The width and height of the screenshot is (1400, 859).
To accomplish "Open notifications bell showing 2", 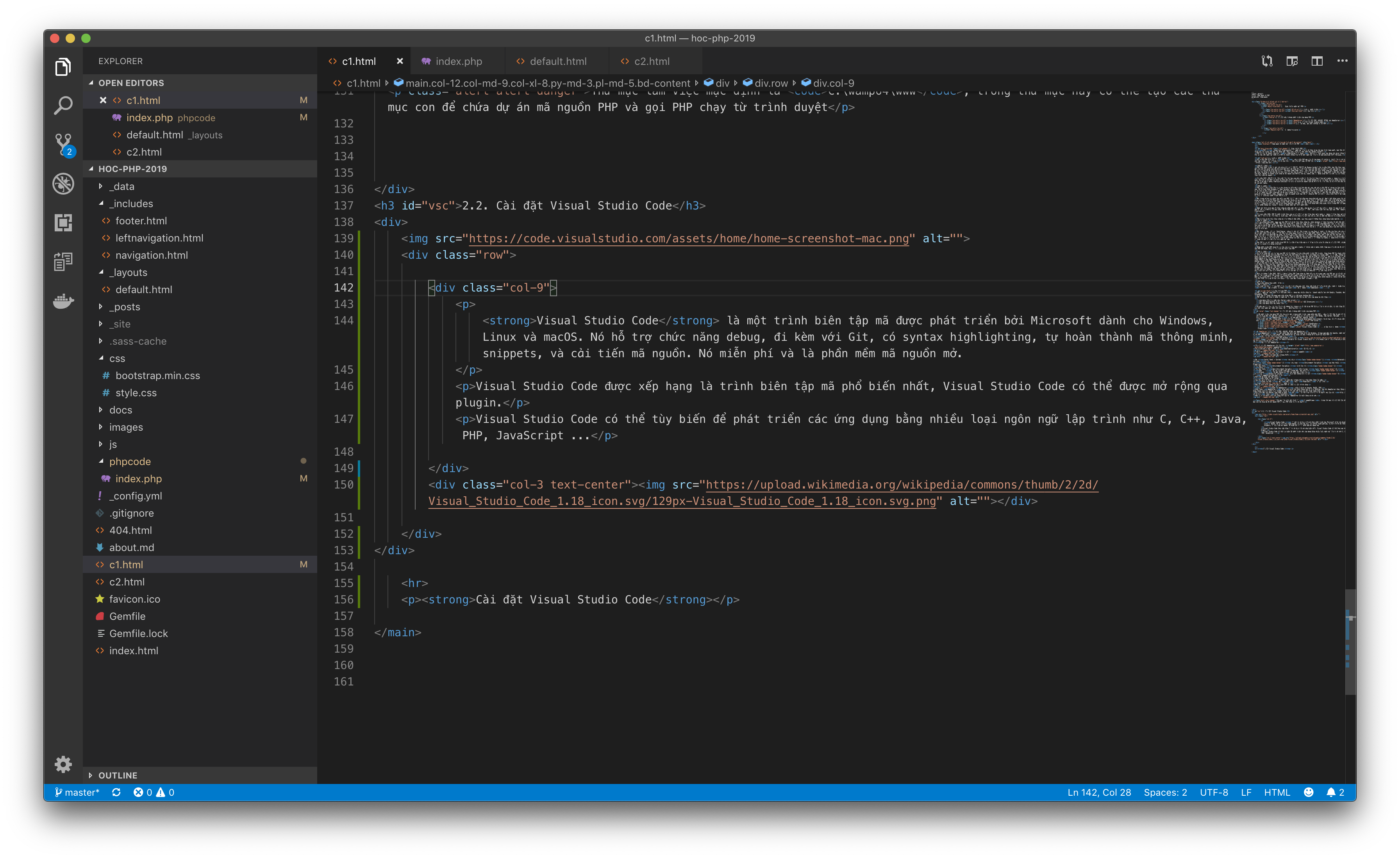I will pos(1335,792).
